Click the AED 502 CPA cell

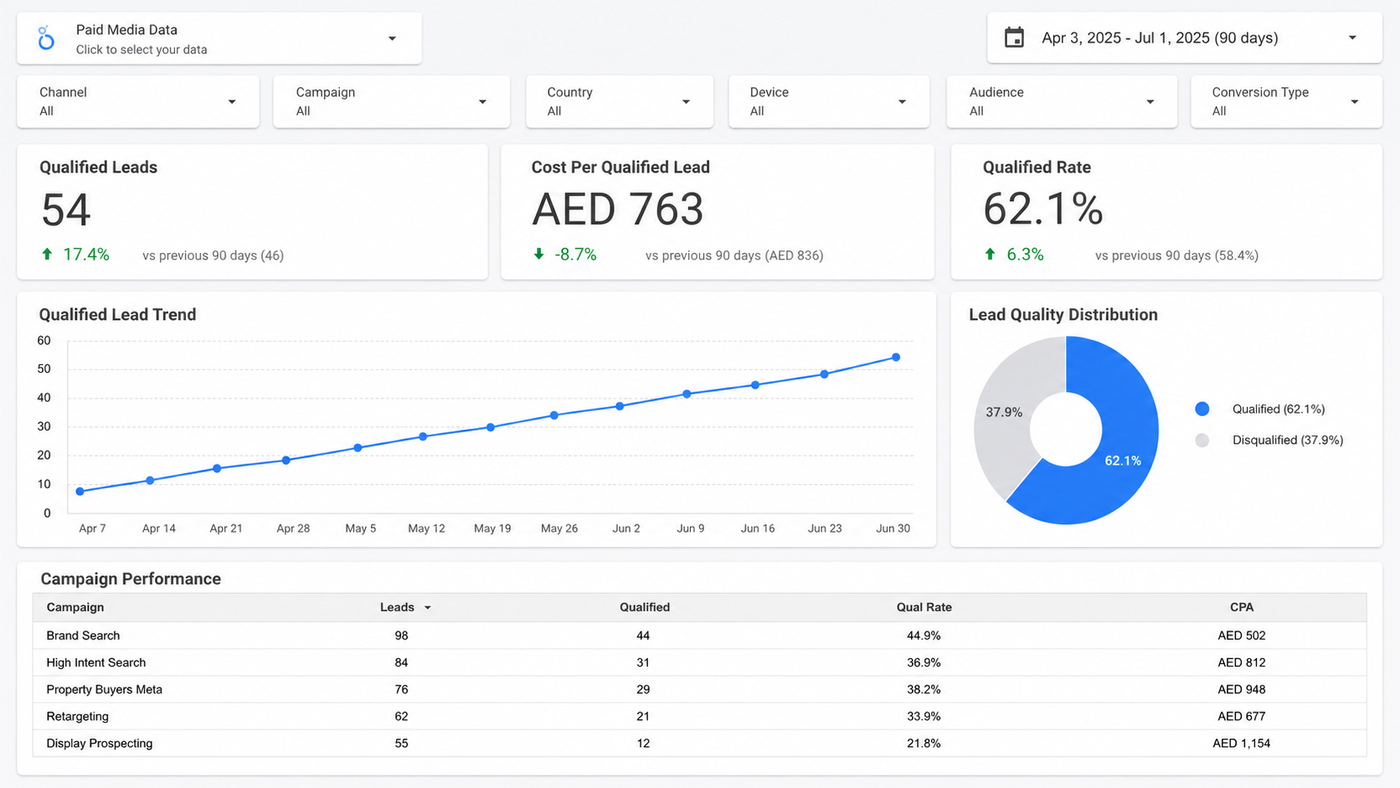tap(1242, 635)
